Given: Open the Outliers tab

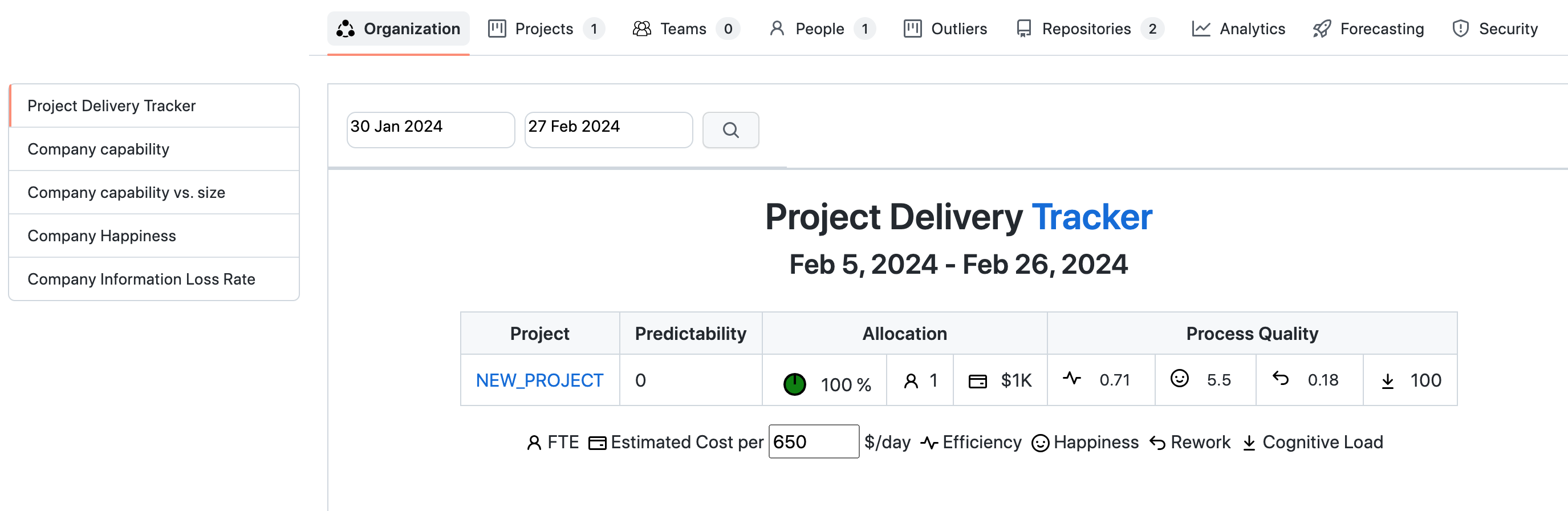Looking at the screenshot, I should (945, 29).
